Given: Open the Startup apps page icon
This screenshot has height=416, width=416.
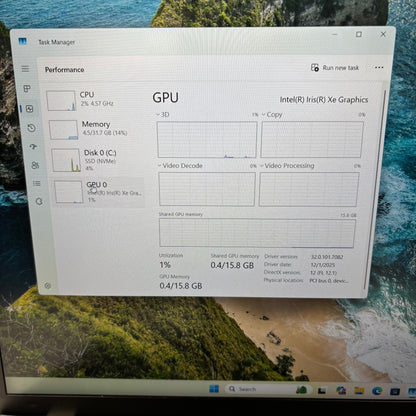Looking at the screenshot, I should [x=33, y=147].
